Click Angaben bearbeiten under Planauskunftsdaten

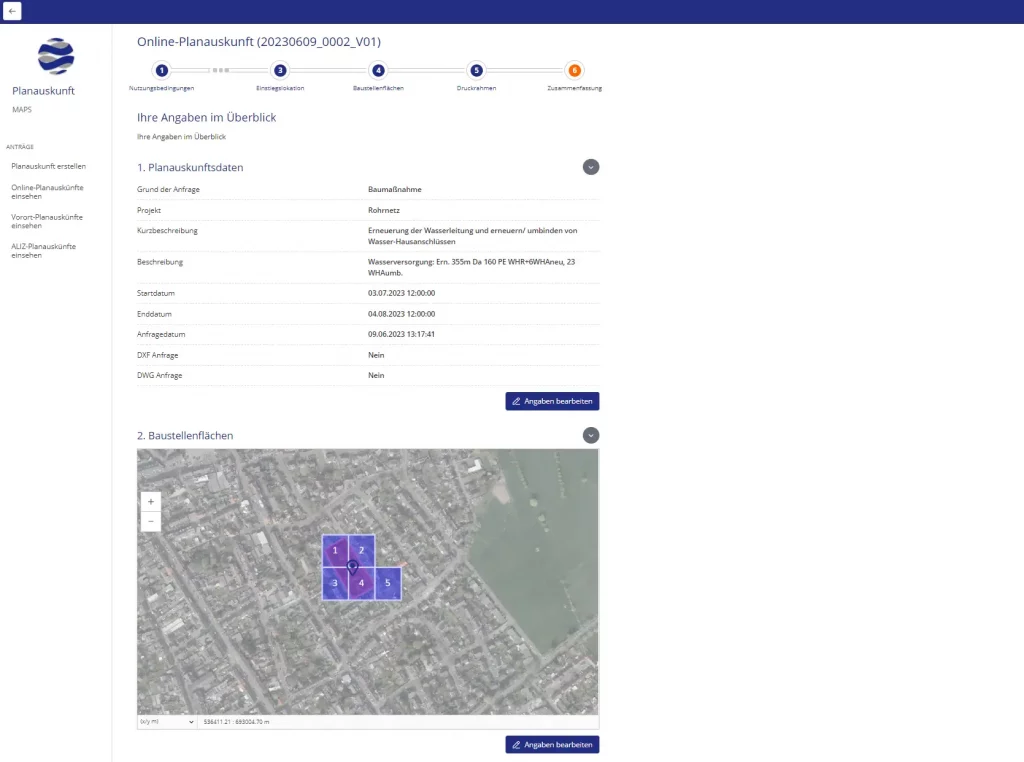pyautogui.click(x=552, y=401)
